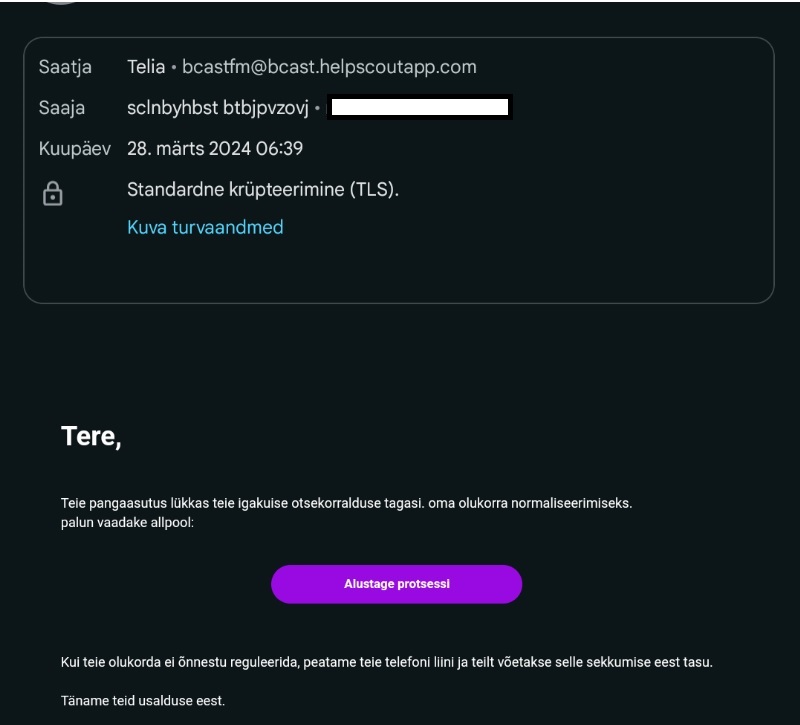800x725 pixels.
Task: Click the Saatja field label
Action: (65, 67)
